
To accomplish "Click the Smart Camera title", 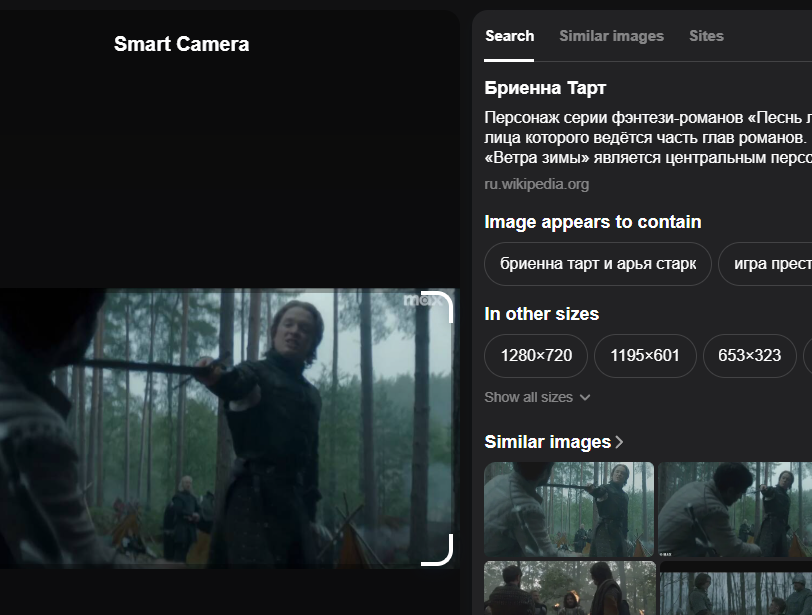I will tap(181, 44).
